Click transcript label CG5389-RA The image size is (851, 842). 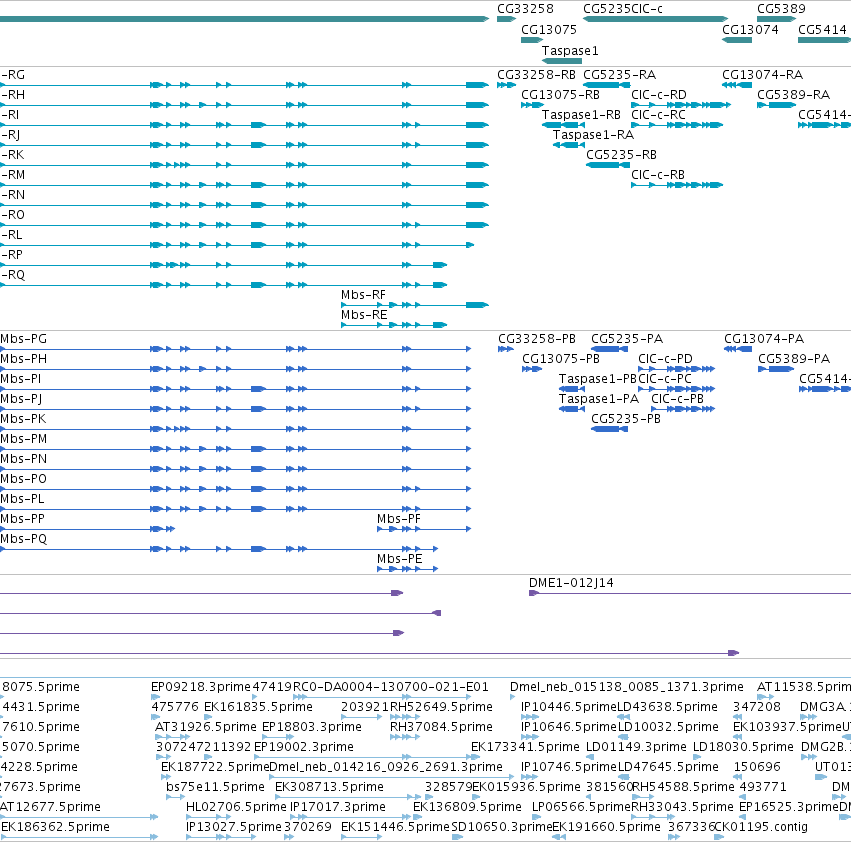pyautogui.click(x=793, y=94)
